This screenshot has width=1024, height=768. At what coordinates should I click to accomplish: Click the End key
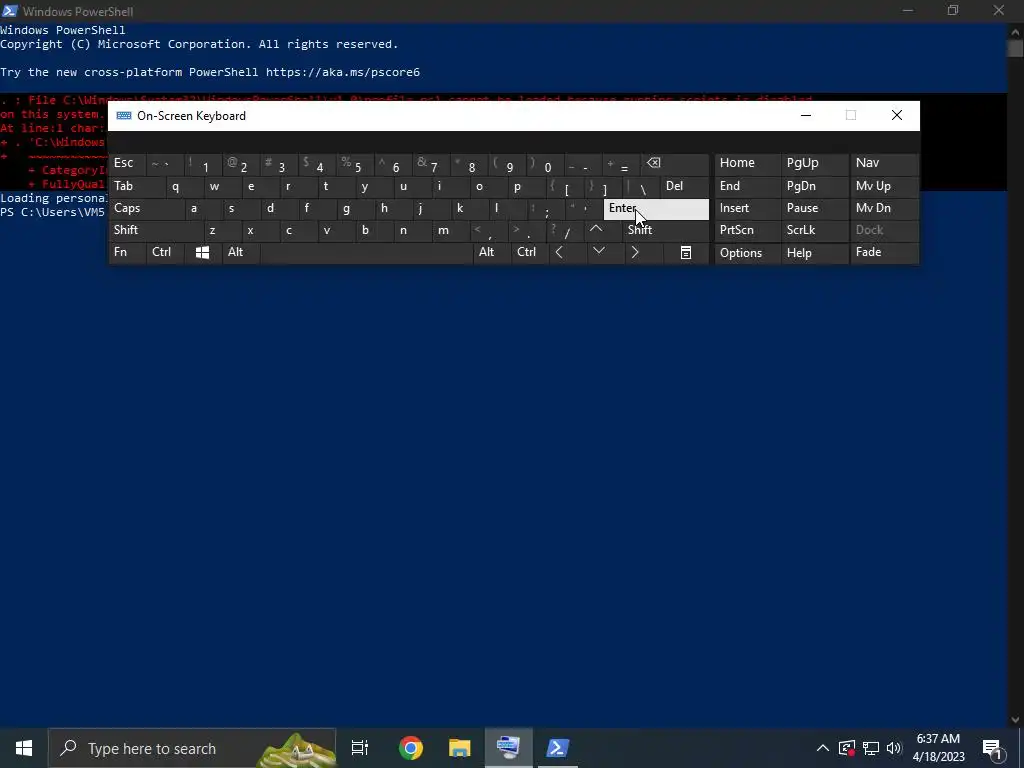click(748, 186)
